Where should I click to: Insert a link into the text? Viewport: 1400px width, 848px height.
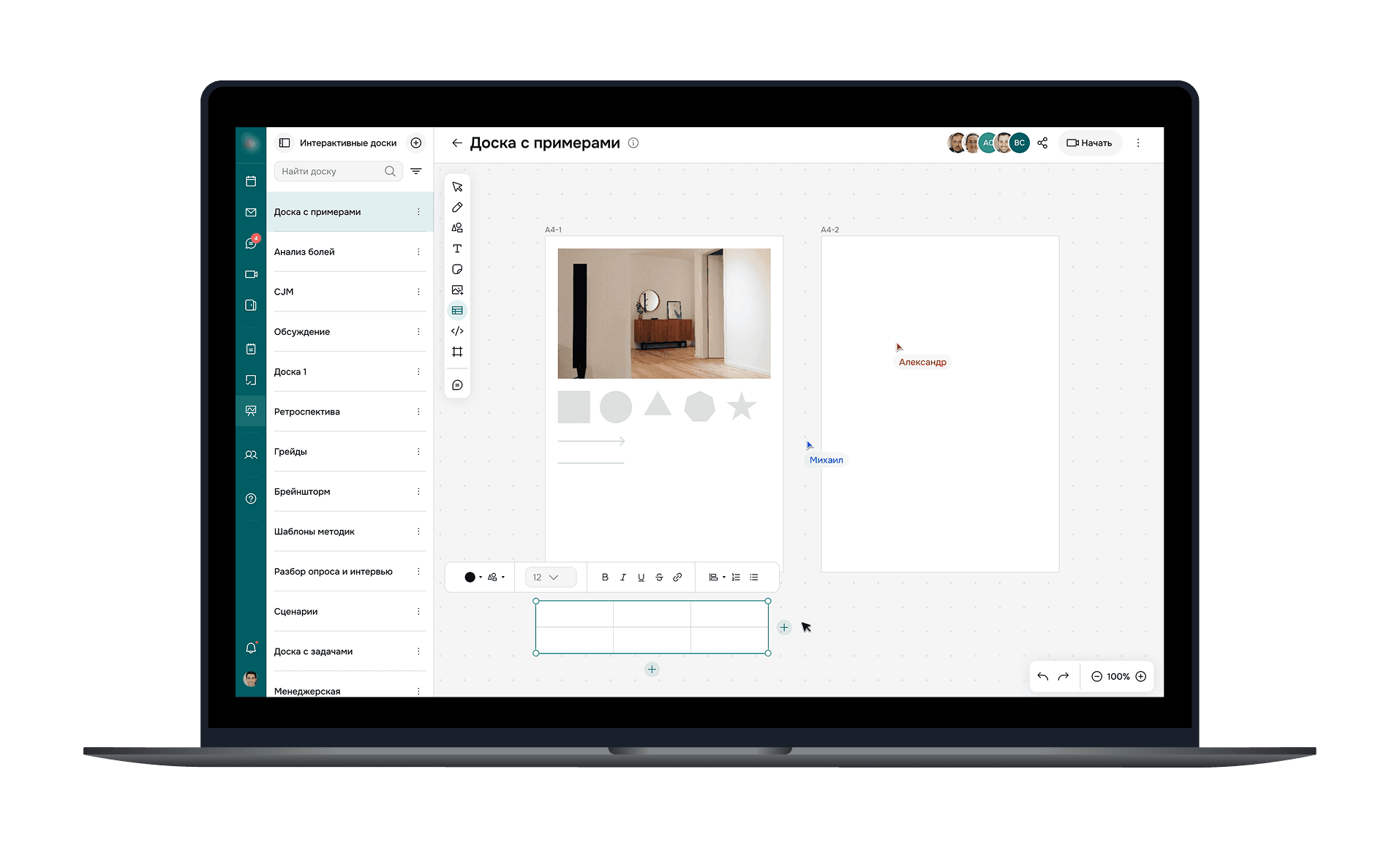click(677, 578)
